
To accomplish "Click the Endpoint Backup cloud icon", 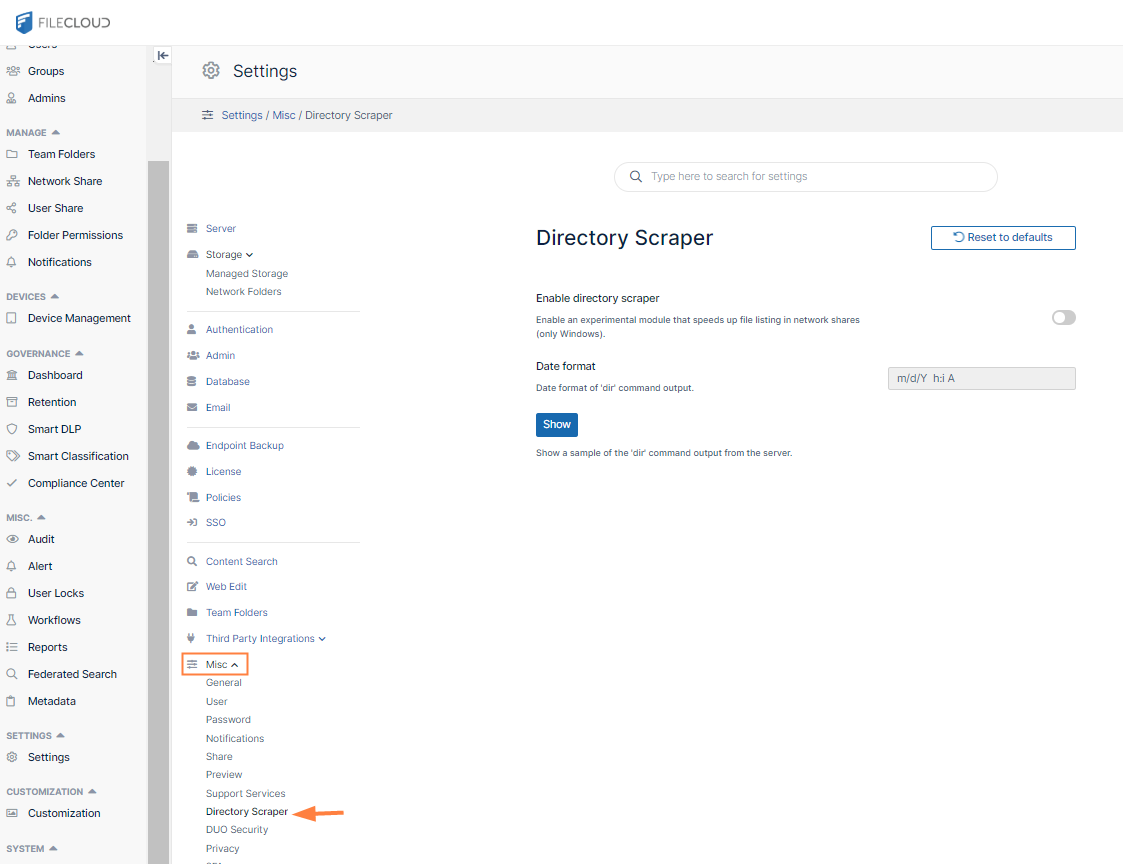I will (192, 445).
